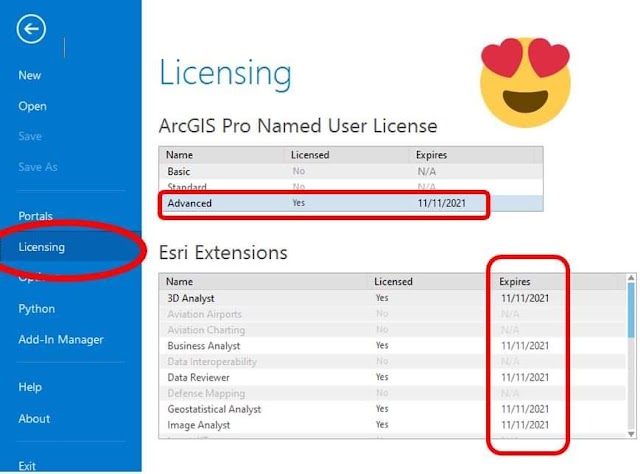Open the Help entry
Image resolution: width=640 pixels, height=474 pixels.
30,387
